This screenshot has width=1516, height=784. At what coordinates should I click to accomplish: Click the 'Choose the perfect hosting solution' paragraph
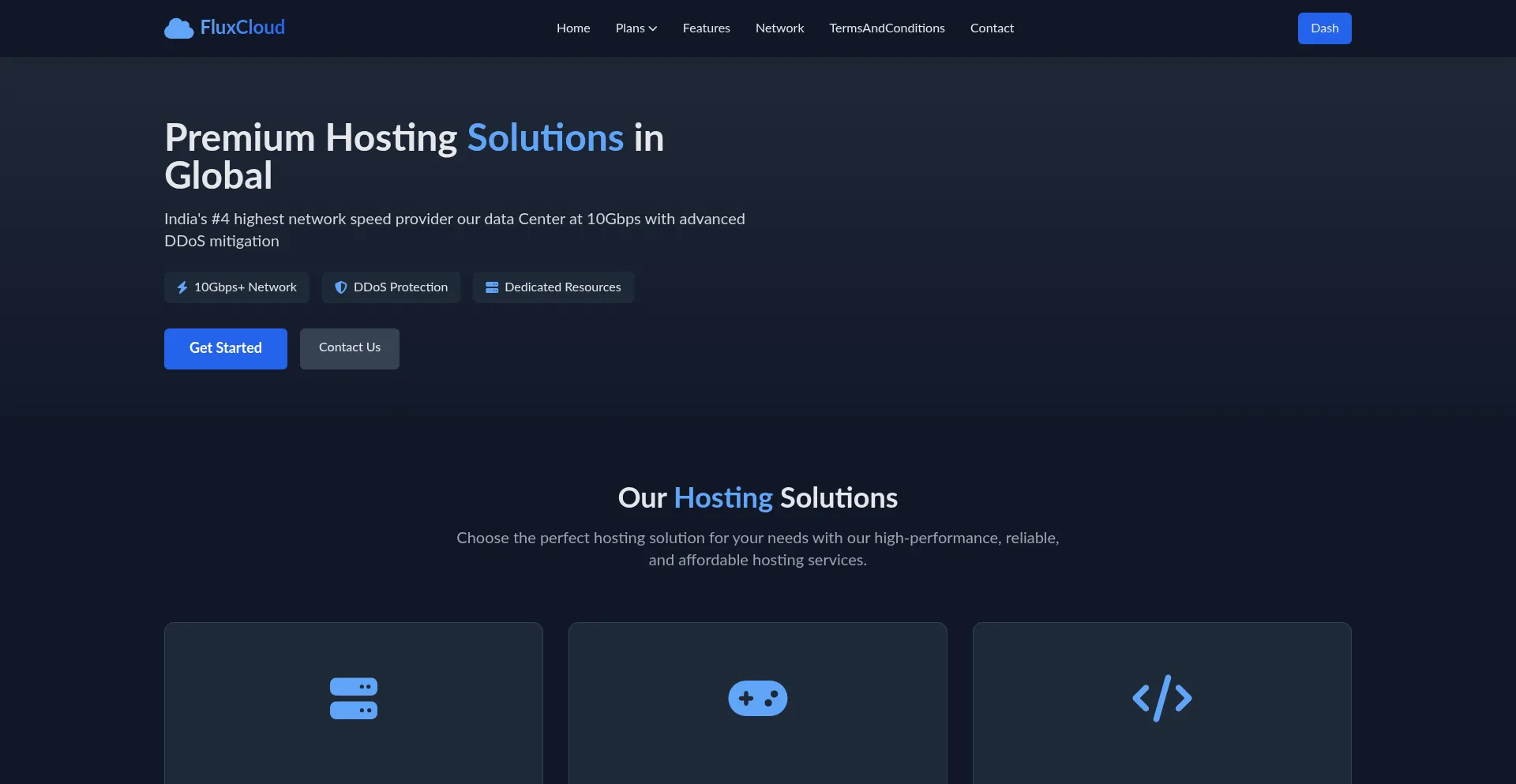[x=758, y=549]
